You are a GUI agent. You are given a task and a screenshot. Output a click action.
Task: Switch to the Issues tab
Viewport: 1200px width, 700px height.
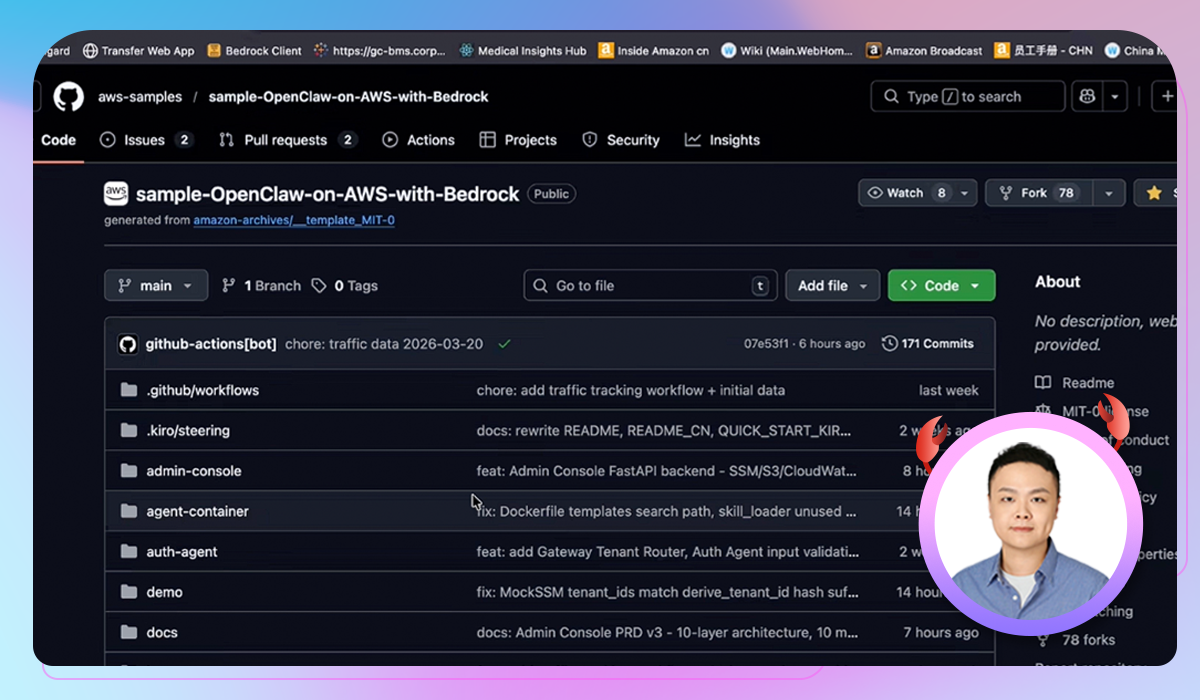(x=146, y=140)
